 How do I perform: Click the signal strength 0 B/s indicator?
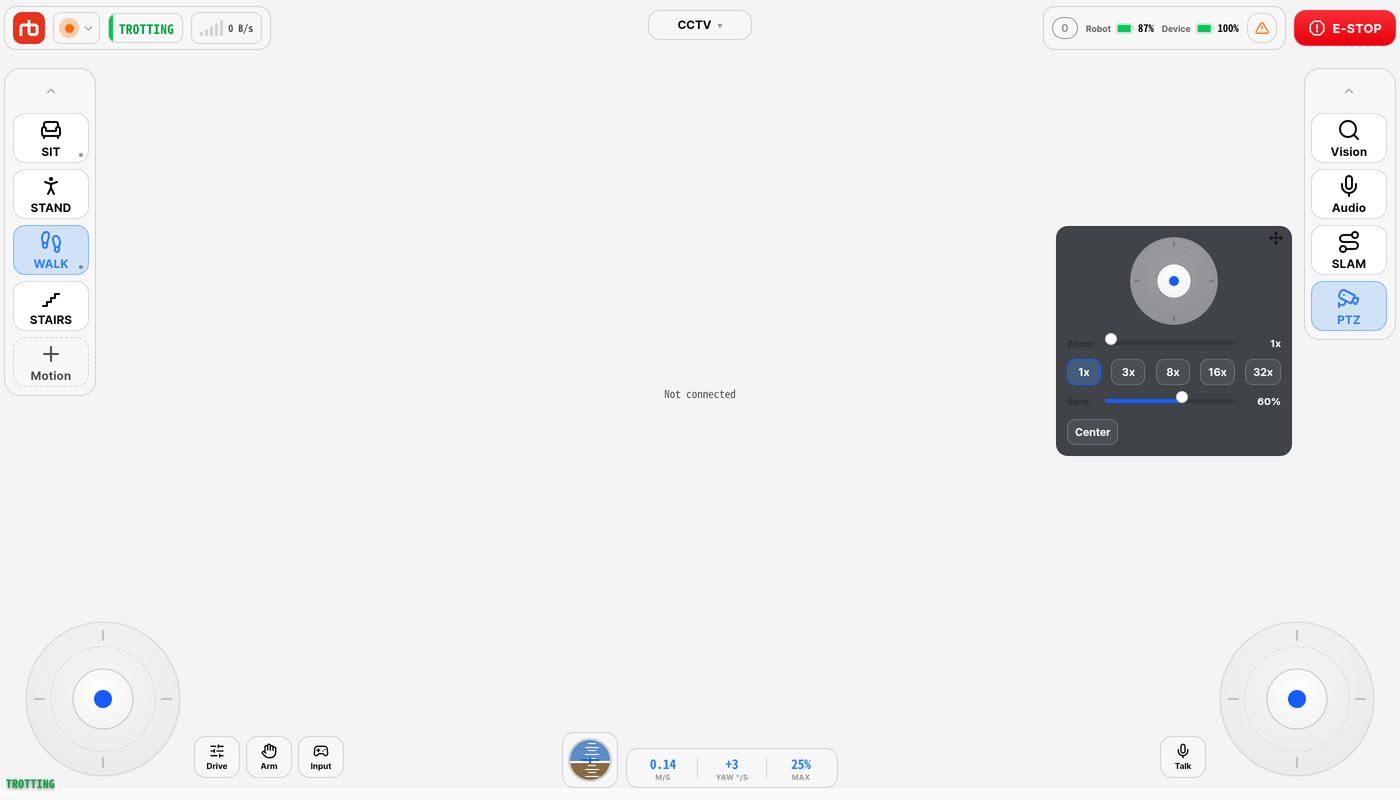coord(226,28)
